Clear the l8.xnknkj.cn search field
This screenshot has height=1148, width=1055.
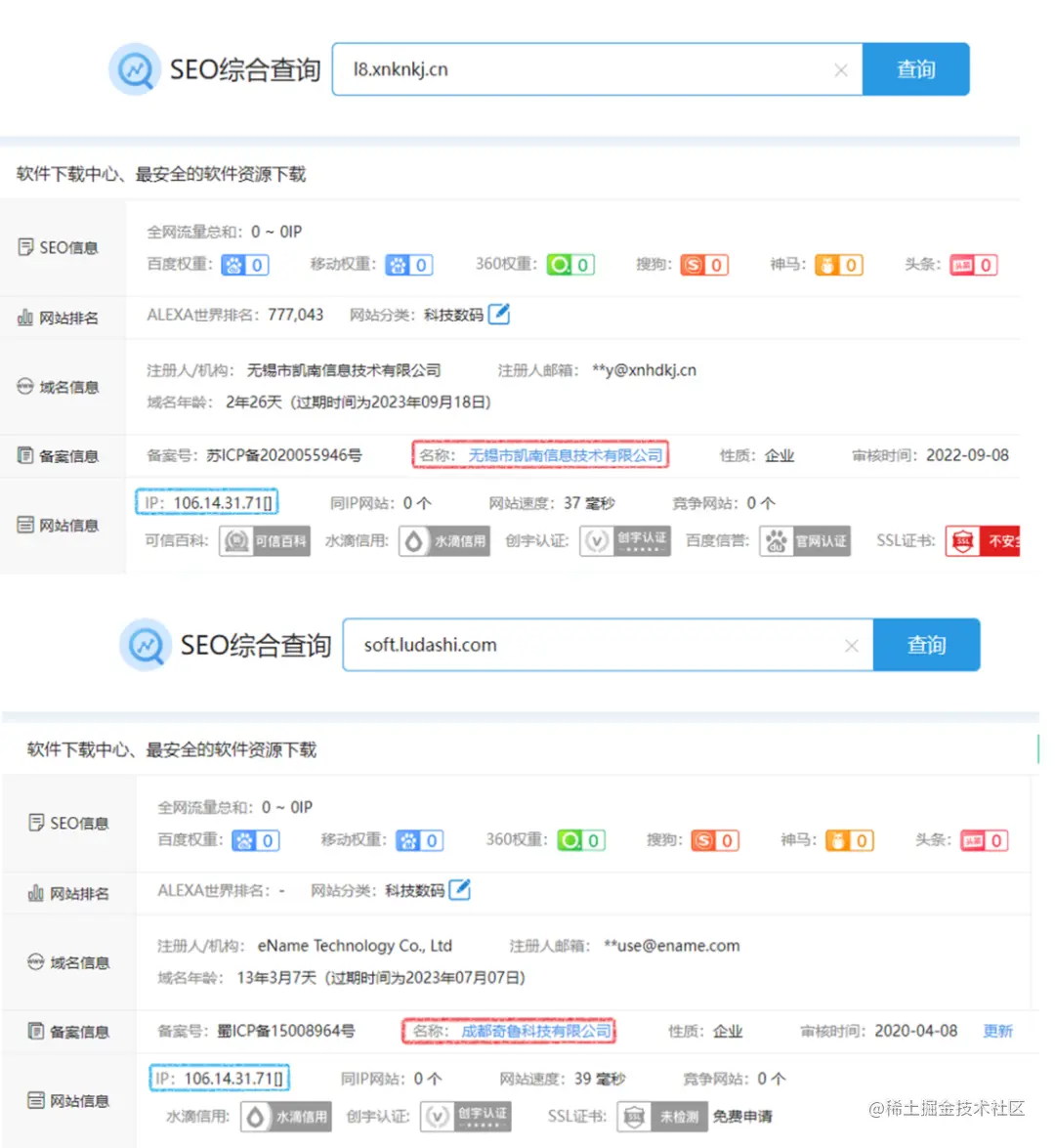(x=840, y=70)
